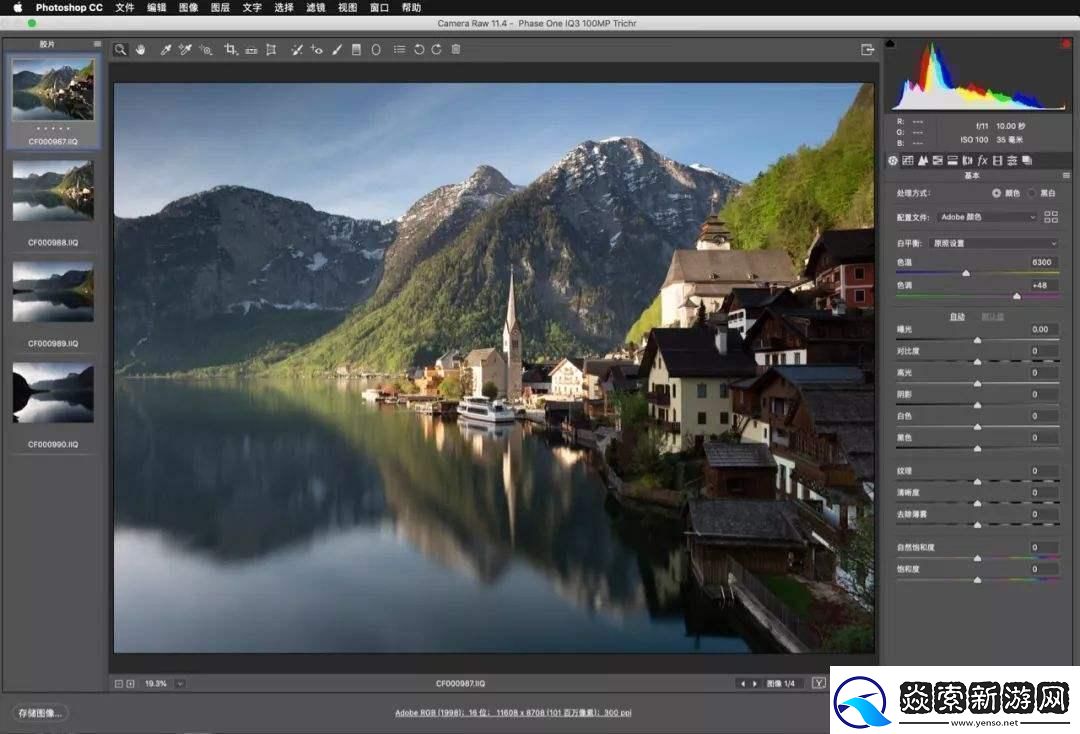
Task: Select the Graduated Filter tool
Action: tap(356, 49)
